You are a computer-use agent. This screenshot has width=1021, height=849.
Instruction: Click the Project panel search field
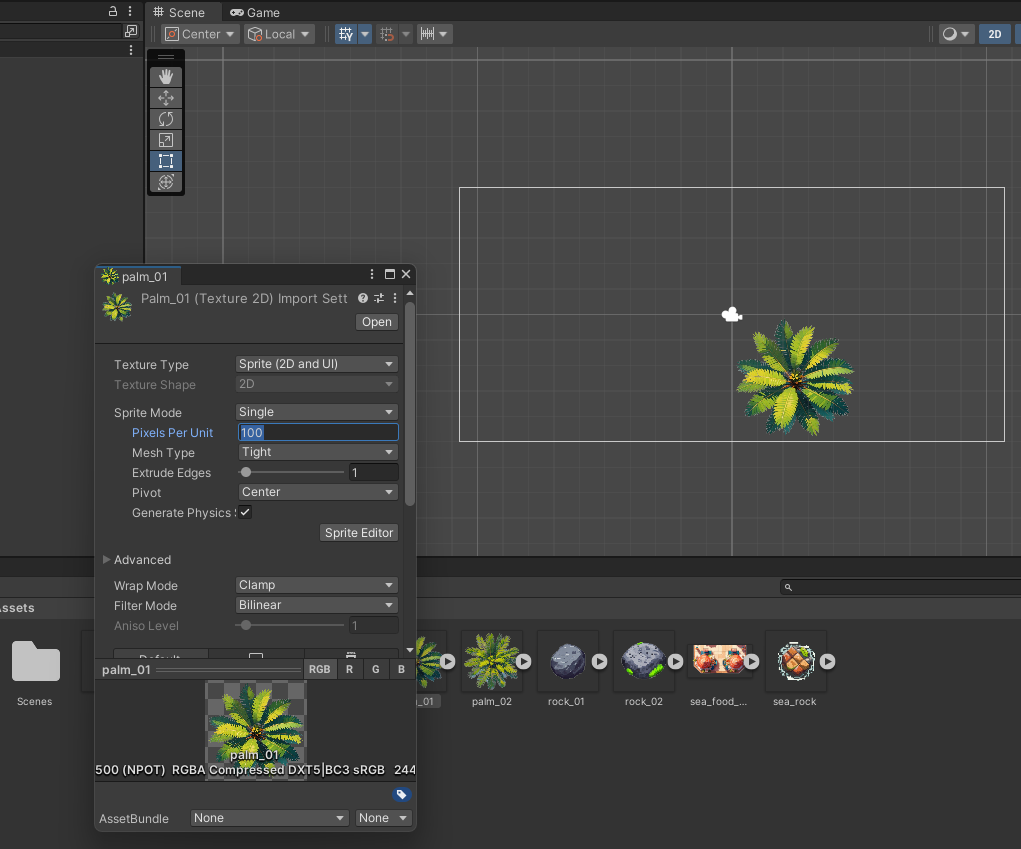coord(901,587)
